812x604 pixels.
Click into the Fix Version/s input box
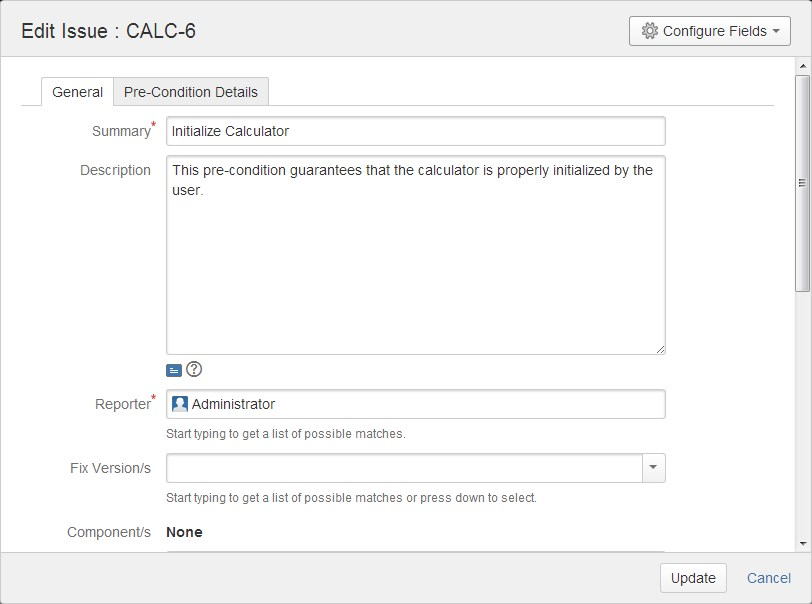404,468
